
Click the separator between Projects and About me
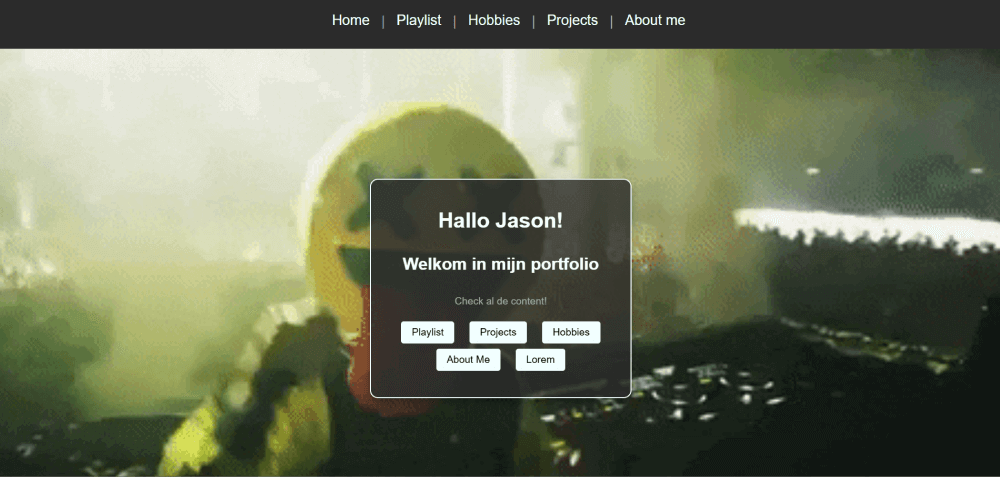pos(611,21)
